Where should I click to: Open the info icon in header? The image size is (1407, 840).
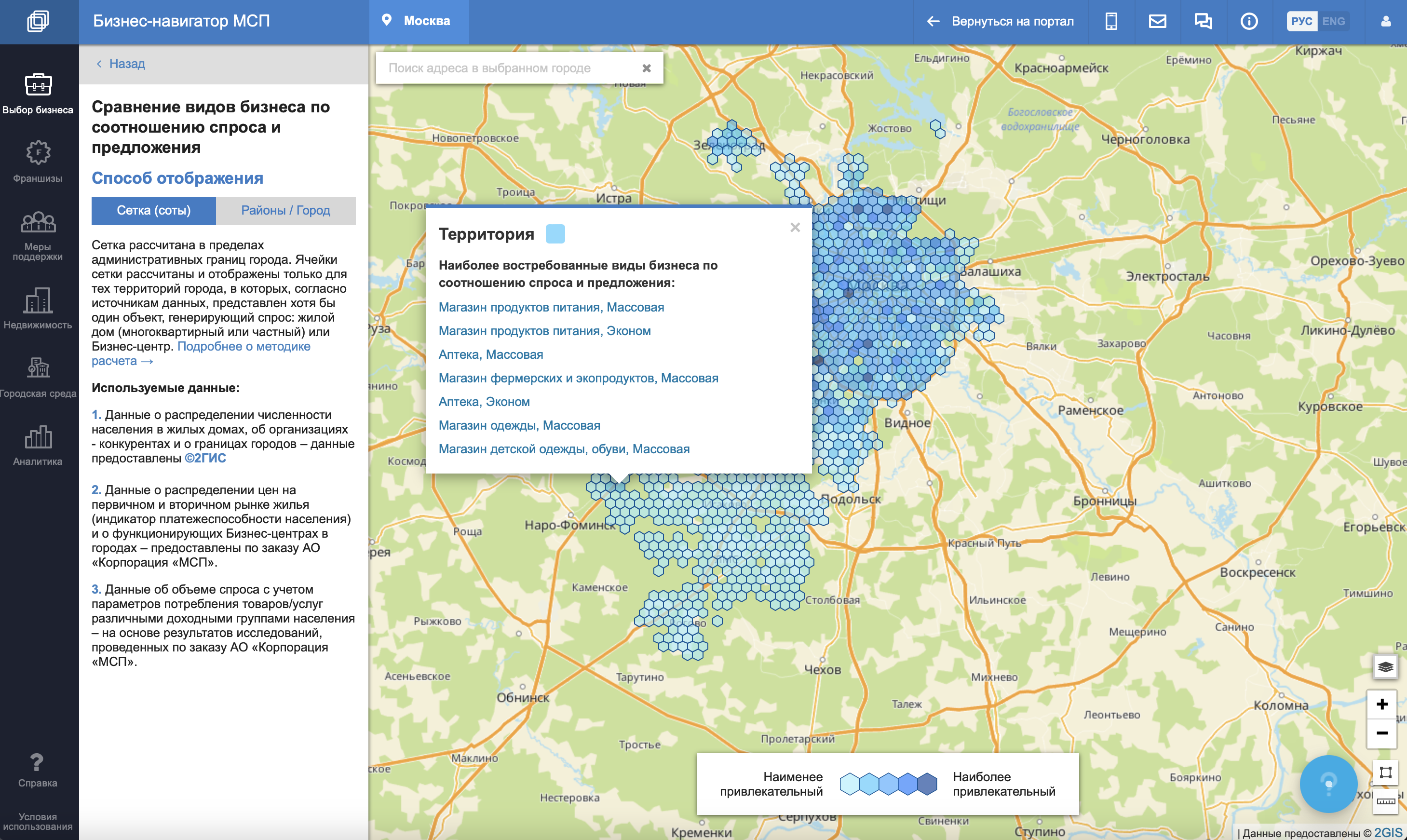[x=1249, y=22]
